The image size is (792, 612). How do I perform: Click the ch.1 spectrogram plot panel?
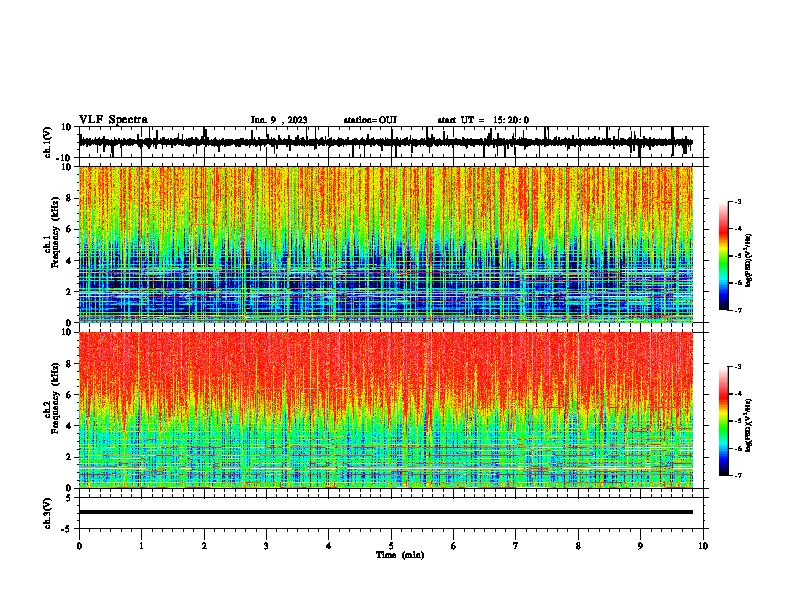(x=386, y=244)
